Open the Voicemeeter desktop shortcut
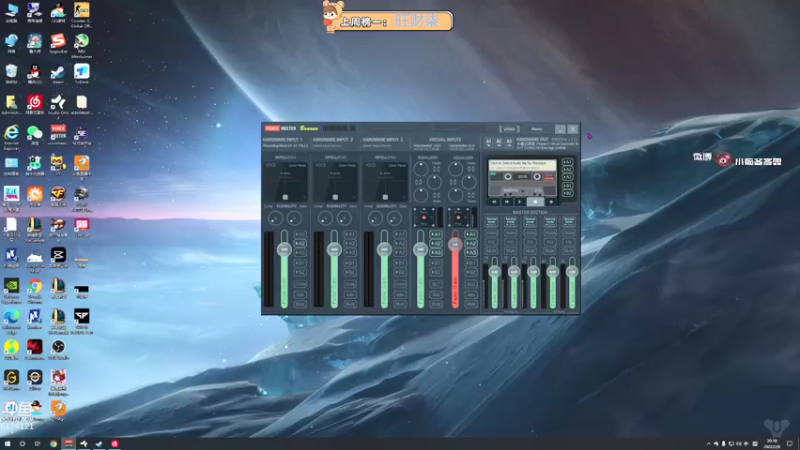The image size is (800, 450). (x=58, y=134)
